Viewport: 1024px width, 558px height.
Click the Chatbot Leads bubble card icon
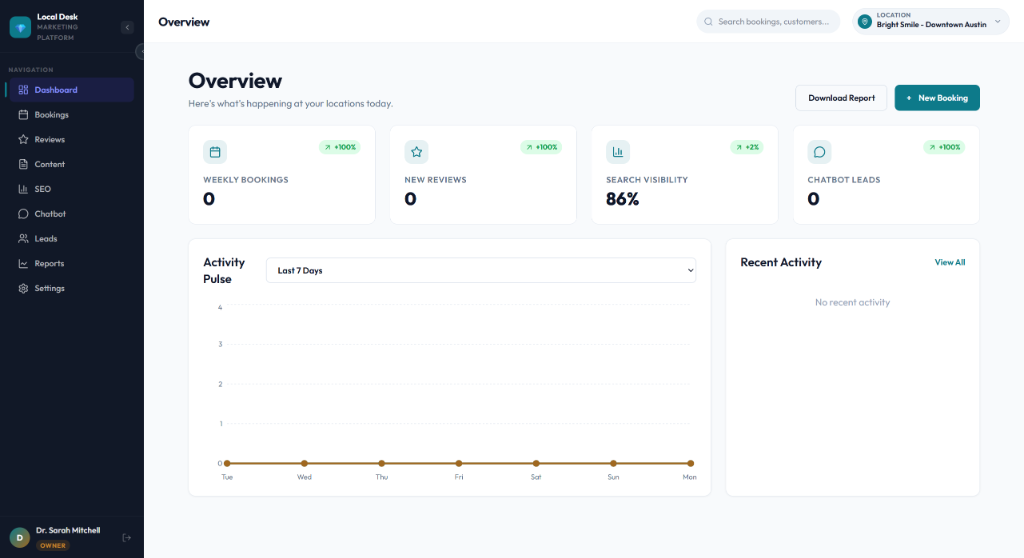tap(820, 152)
